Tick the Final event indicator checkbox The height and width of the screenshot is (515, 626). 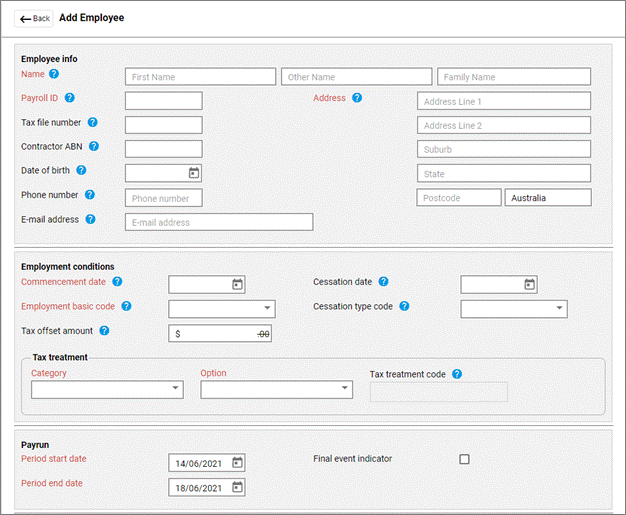[x=464, y=460]
